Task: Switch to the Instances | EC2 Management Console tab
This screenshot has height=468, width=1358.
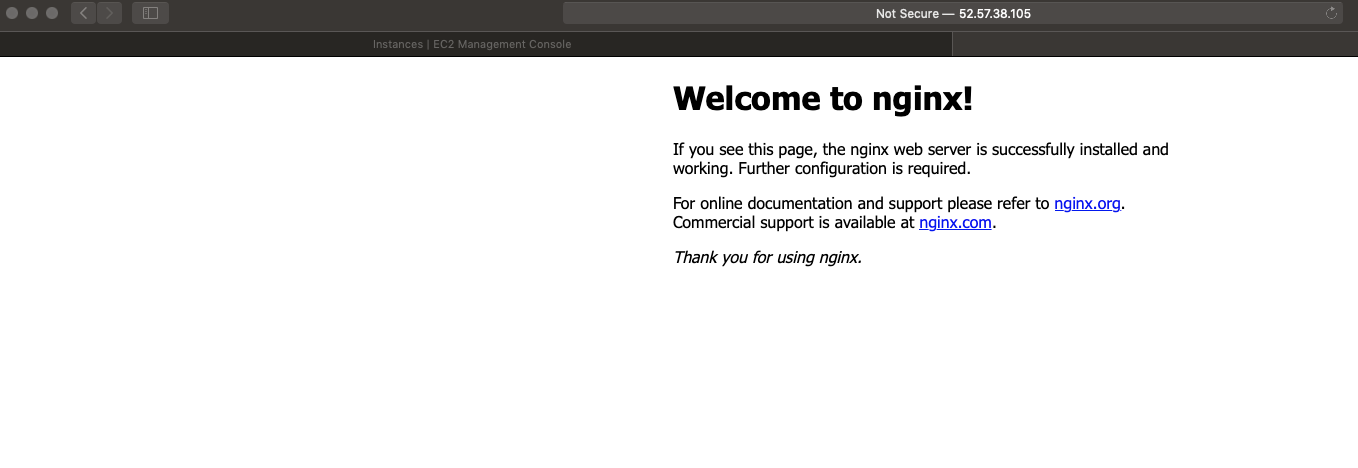Action: click(472, 44)
